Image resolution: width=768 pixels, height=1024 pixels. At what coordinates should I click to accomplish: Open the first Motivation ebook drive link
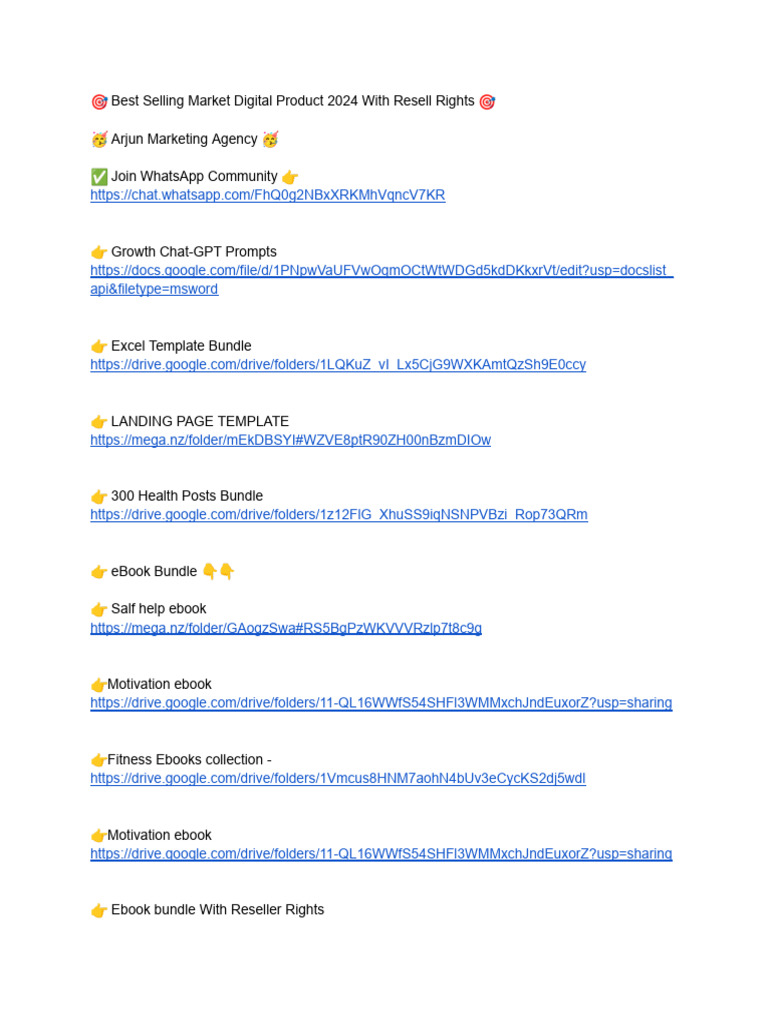click(381, 703)
